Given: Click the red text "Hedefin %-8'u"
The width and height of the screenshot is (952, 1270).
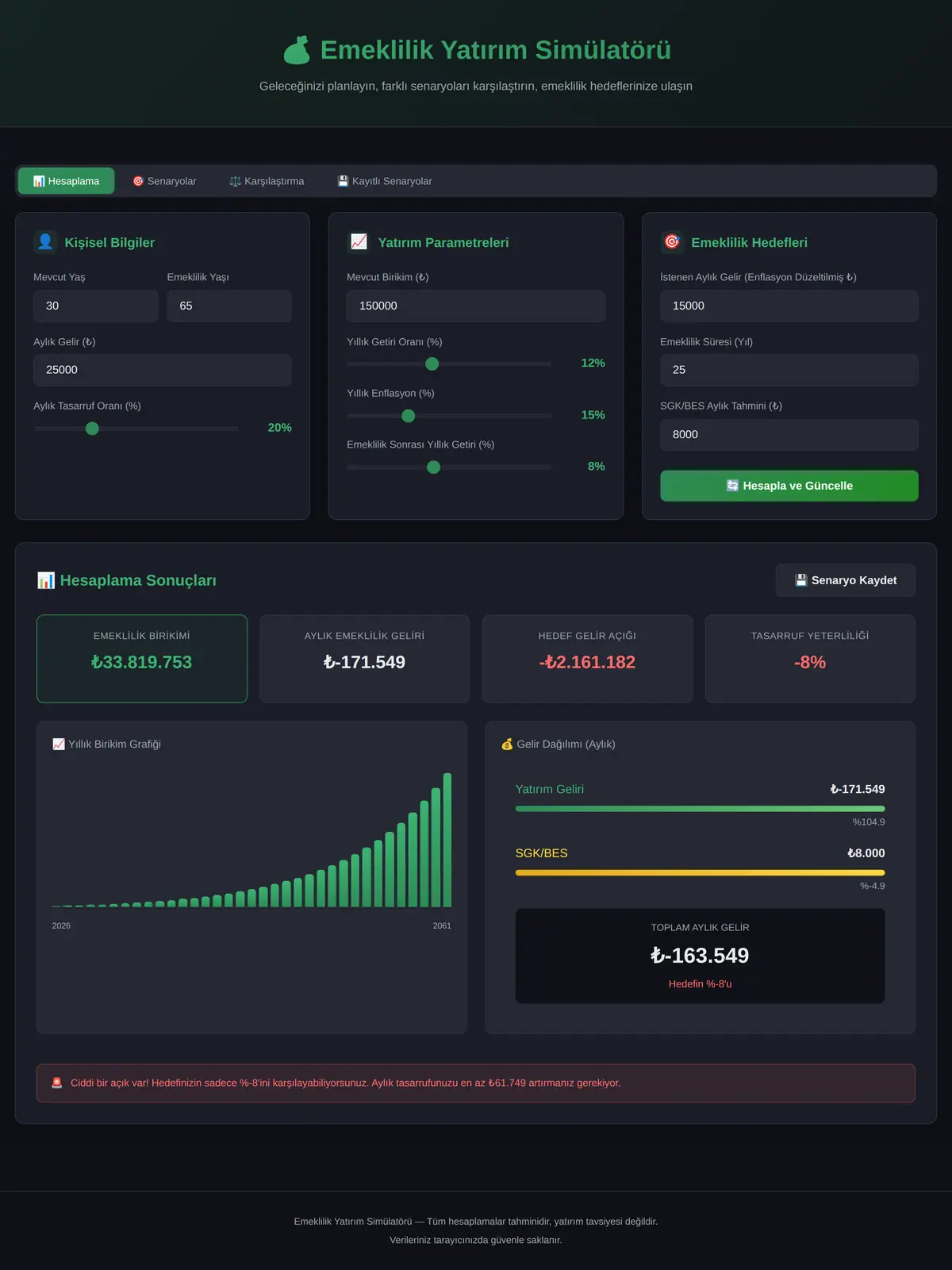Looking at the screenshot, I should coord(701,984).
